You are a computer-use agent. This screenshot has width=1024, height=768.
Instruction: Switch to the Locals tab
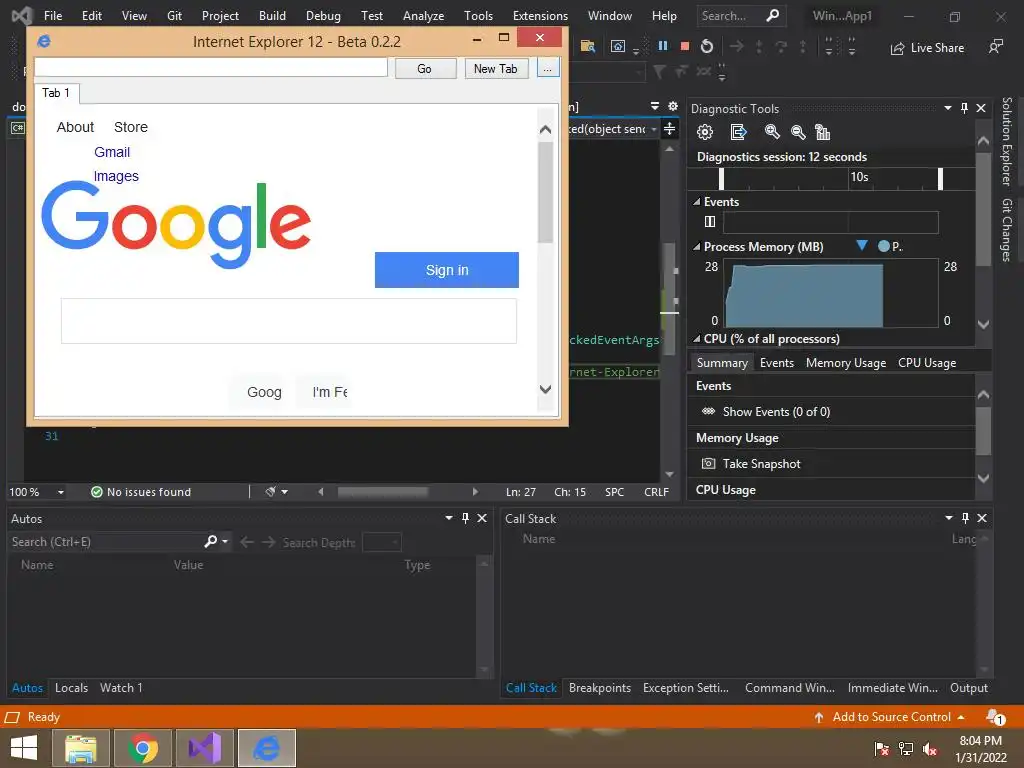click(71, 688)
